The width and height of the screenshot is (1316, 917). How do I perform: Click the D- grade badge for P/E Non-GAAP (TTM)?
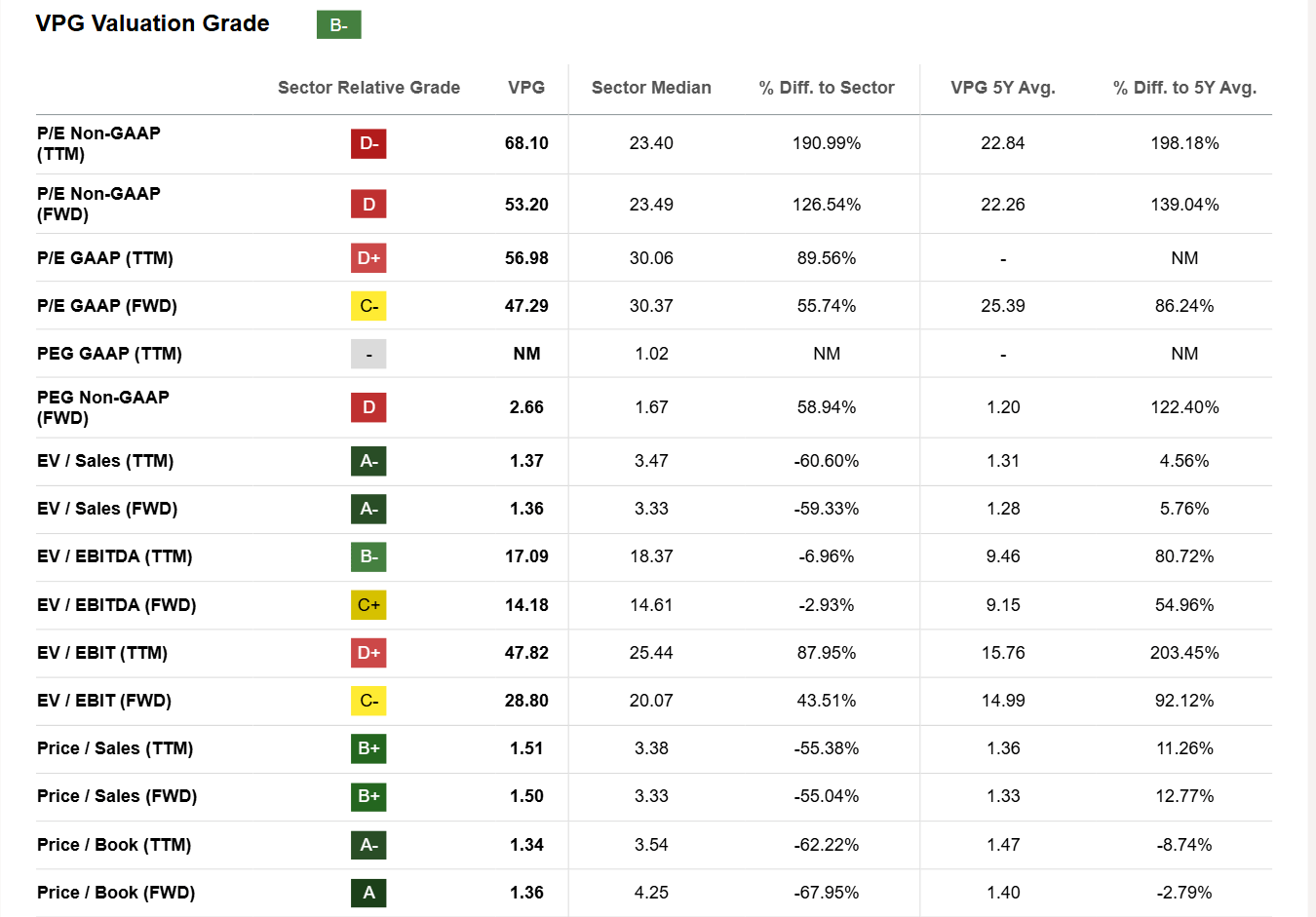coord(368,143)
